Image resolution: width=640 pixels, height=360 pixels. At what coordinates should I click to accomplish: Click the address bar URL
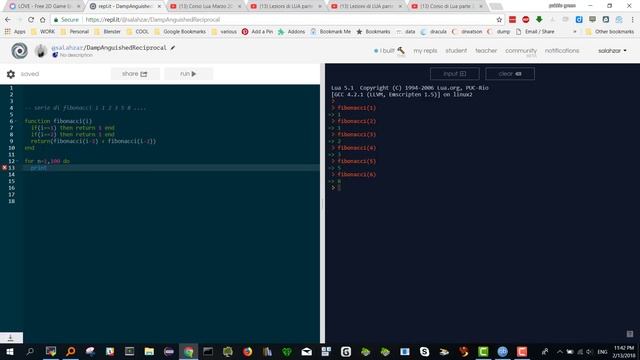(x=152, y=20)
